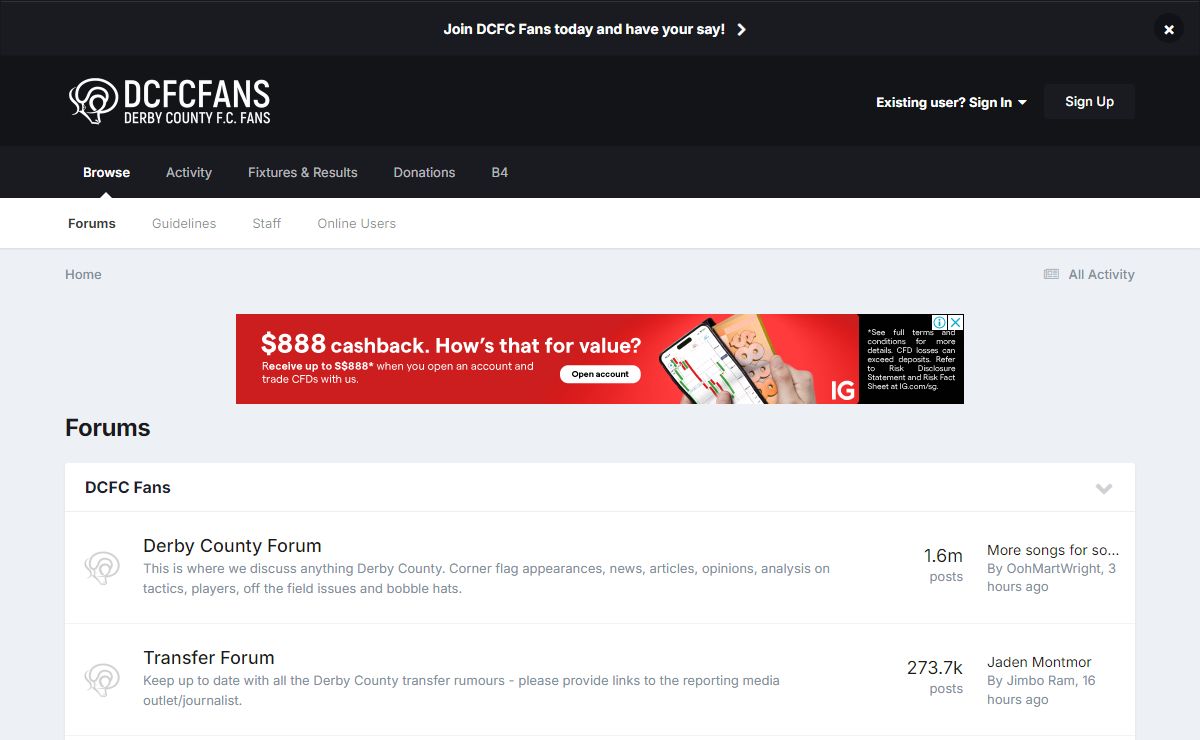The image size is (1200, 740).
Task: Click the ad disclaimer text about CFD losses
Action: click(x=911, y=359)
